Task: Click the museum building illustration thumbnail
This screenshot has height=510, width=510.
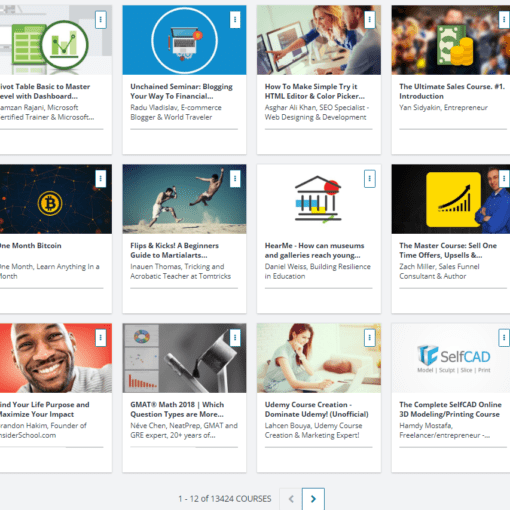Action: 319,199
